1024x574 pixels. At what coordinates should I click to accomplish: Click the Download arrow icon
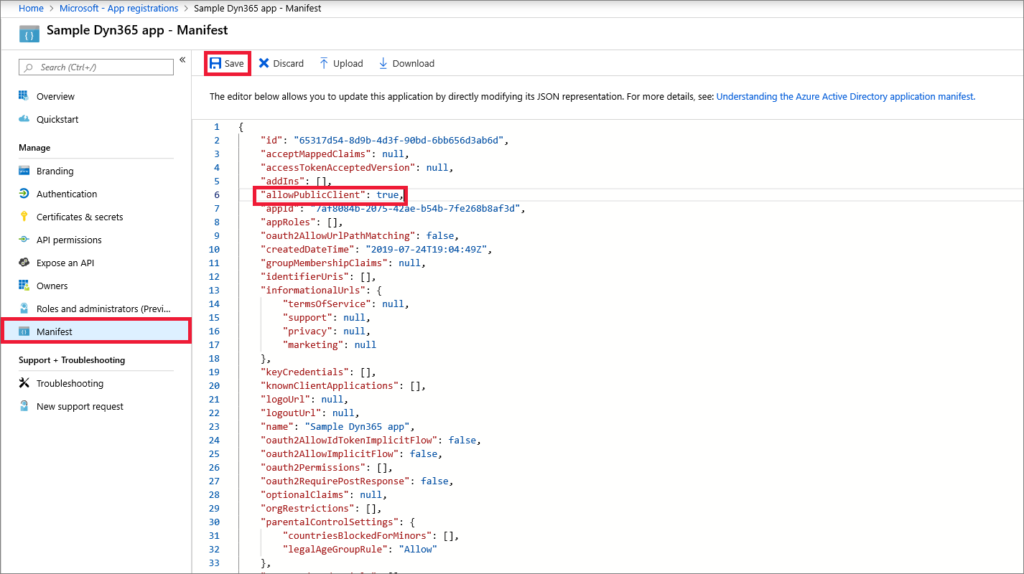coord(383,63)
